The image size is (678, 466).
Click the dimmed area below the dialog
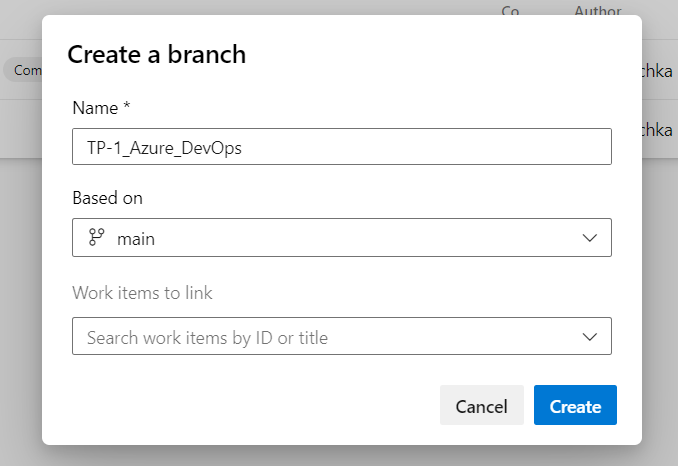[x=340, y=456]
